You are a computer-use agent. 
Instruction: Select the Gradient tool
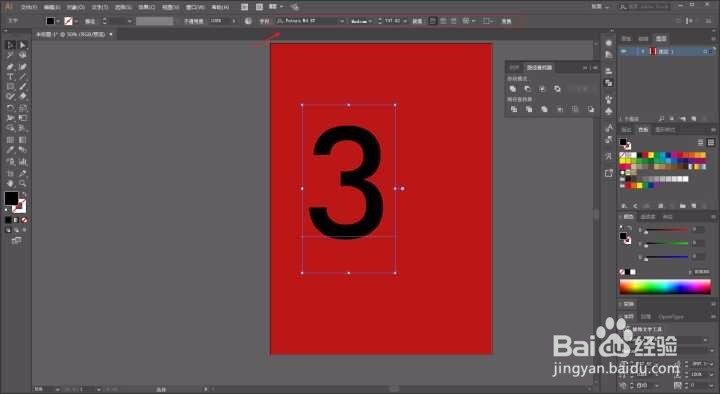coord(22,140)
